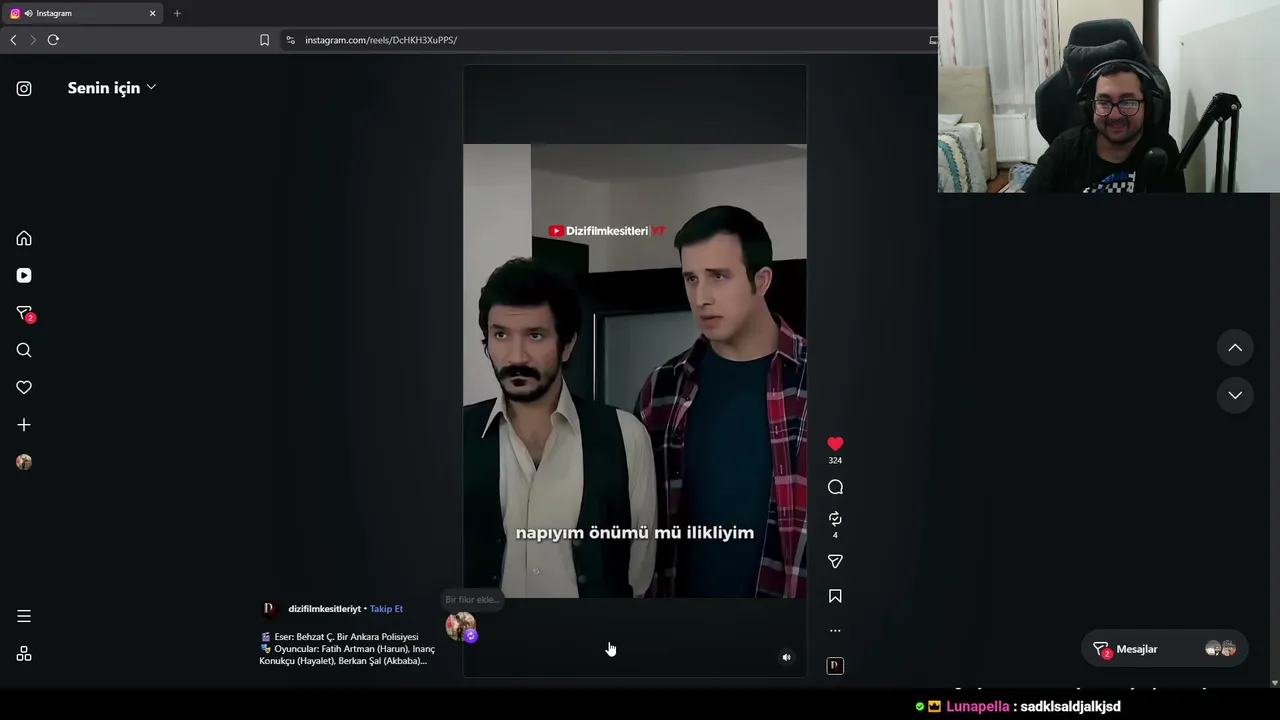View site information icon beside the URL
This screenshot has height=720, width=1280.
click(x=290, y=40)
